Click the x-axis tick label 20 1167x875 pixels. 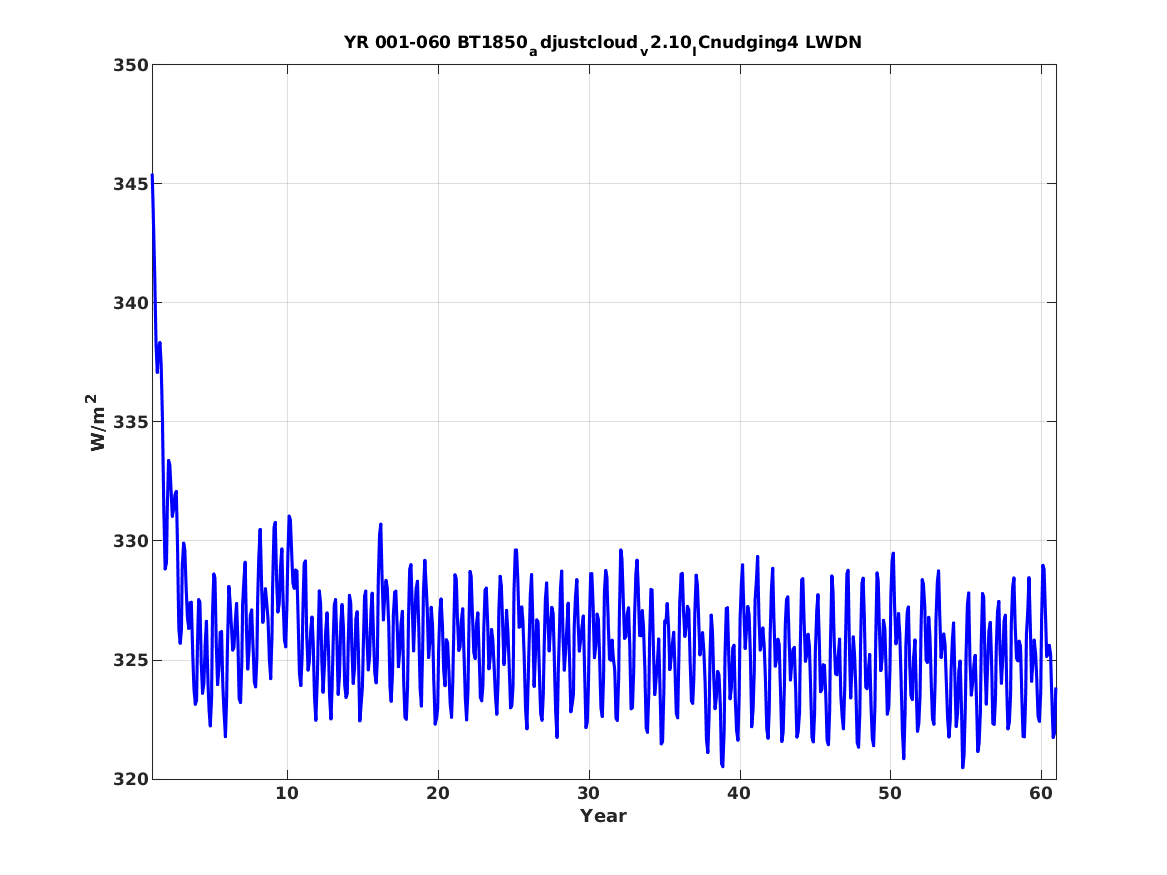click(x=438, y=794)
